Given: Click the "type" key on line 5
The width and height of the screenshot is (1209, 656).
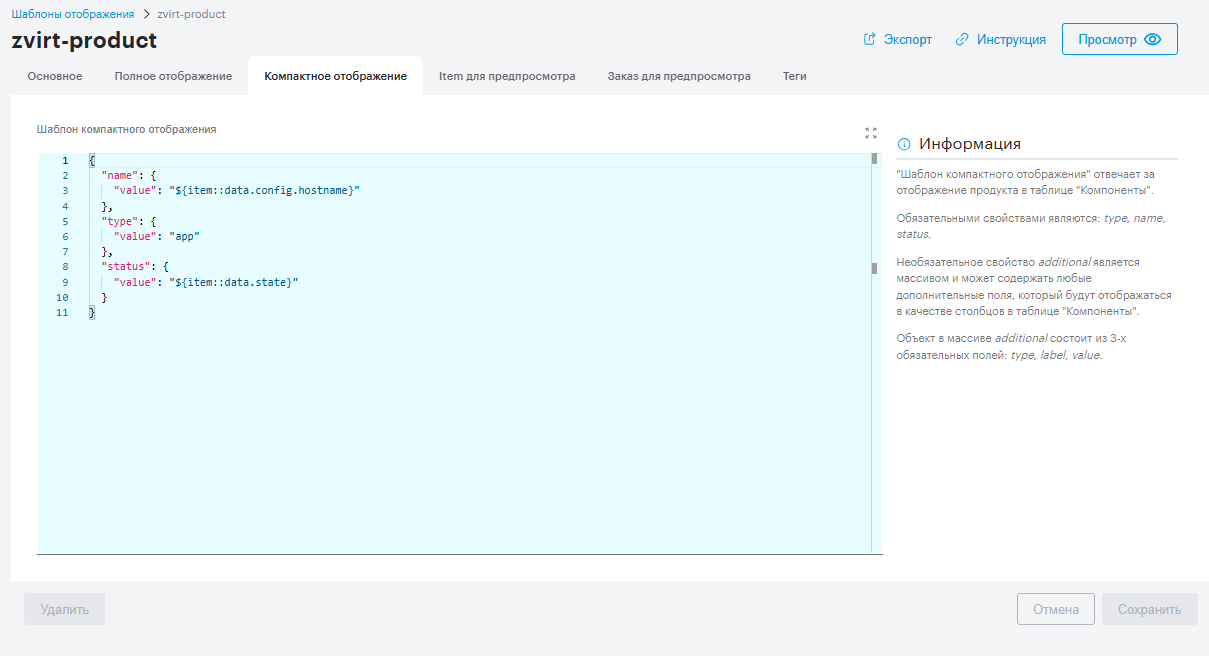Looking at the screenshot, I should click(x=120, y=221).
